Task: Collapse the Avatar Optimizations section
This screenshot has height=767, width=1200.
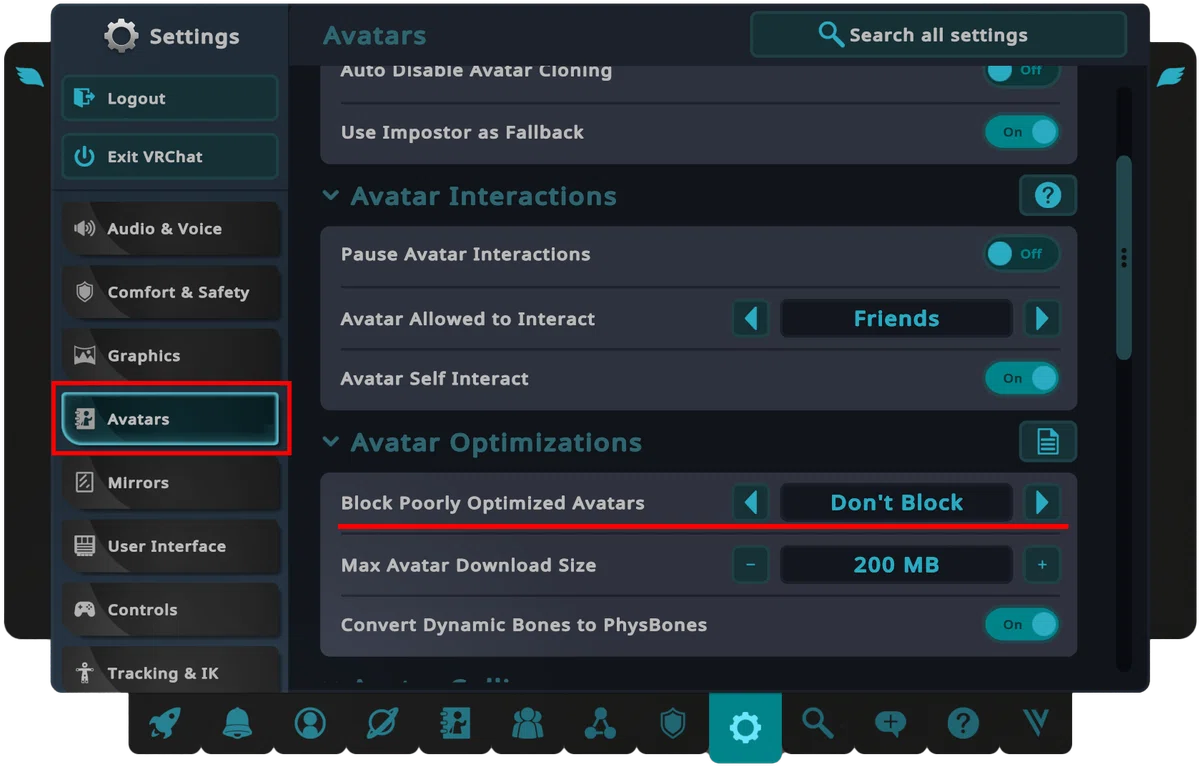Action: 331,442
